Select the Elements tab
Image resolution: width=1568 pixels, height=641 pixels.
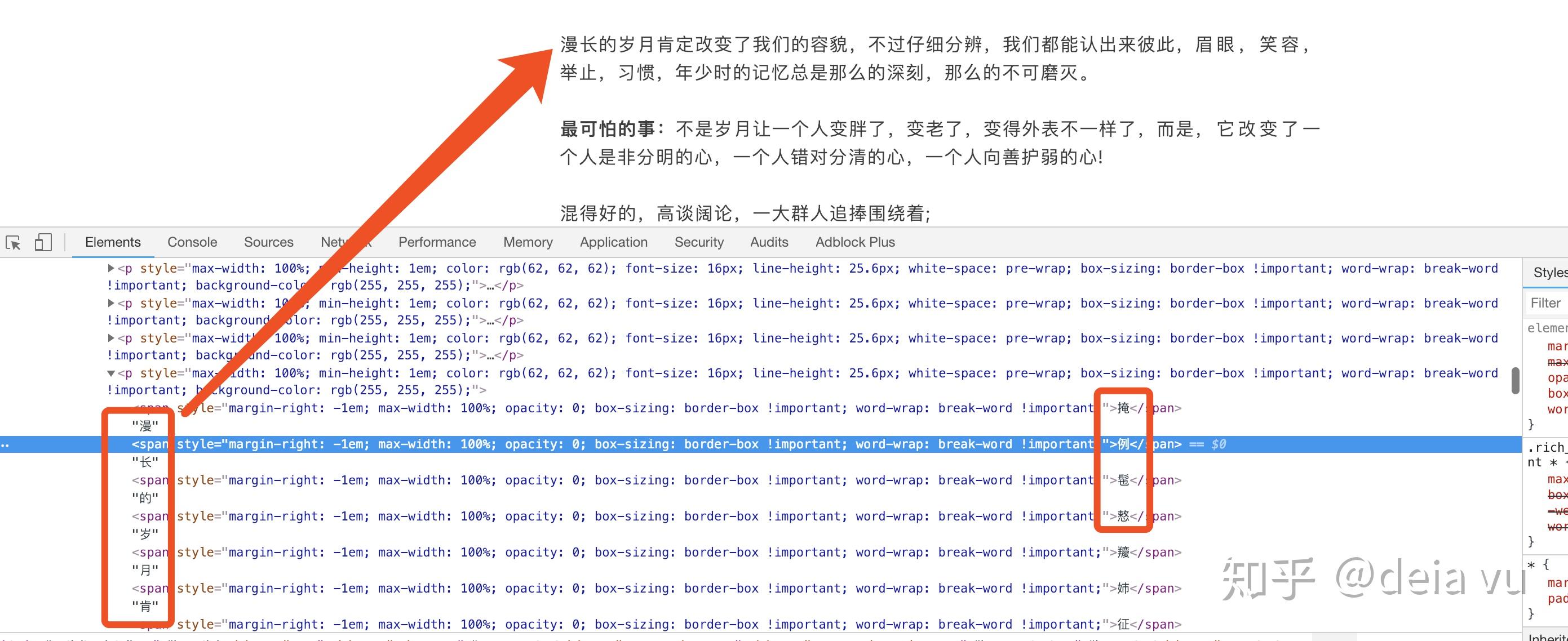[x=113, y=242]
